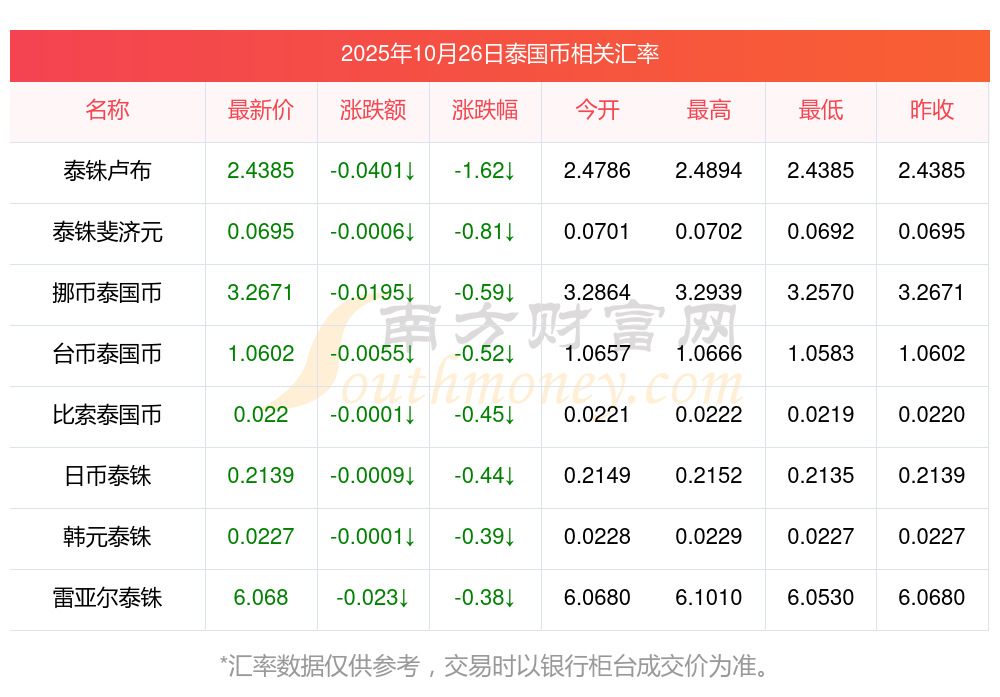Click the 泰铢卢布 row name
Image resolution: width=1000 pixels, height=697 pixels.
click(x=107, y=171)
